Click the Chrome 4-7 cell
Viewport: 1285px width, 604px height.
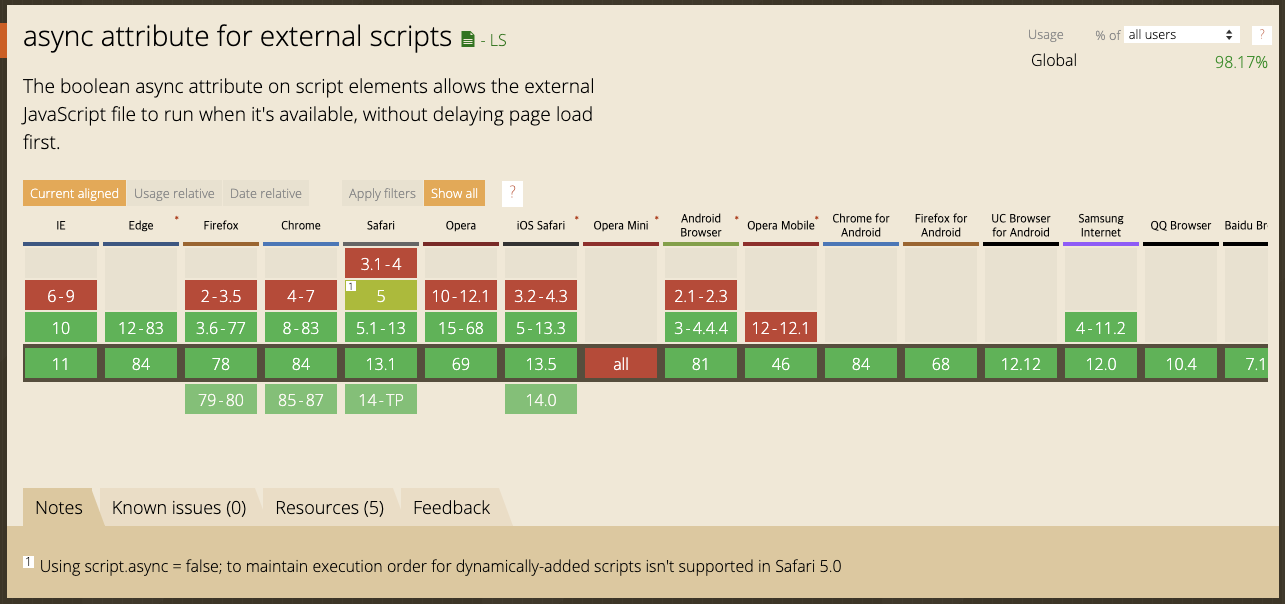pos(301,295)
